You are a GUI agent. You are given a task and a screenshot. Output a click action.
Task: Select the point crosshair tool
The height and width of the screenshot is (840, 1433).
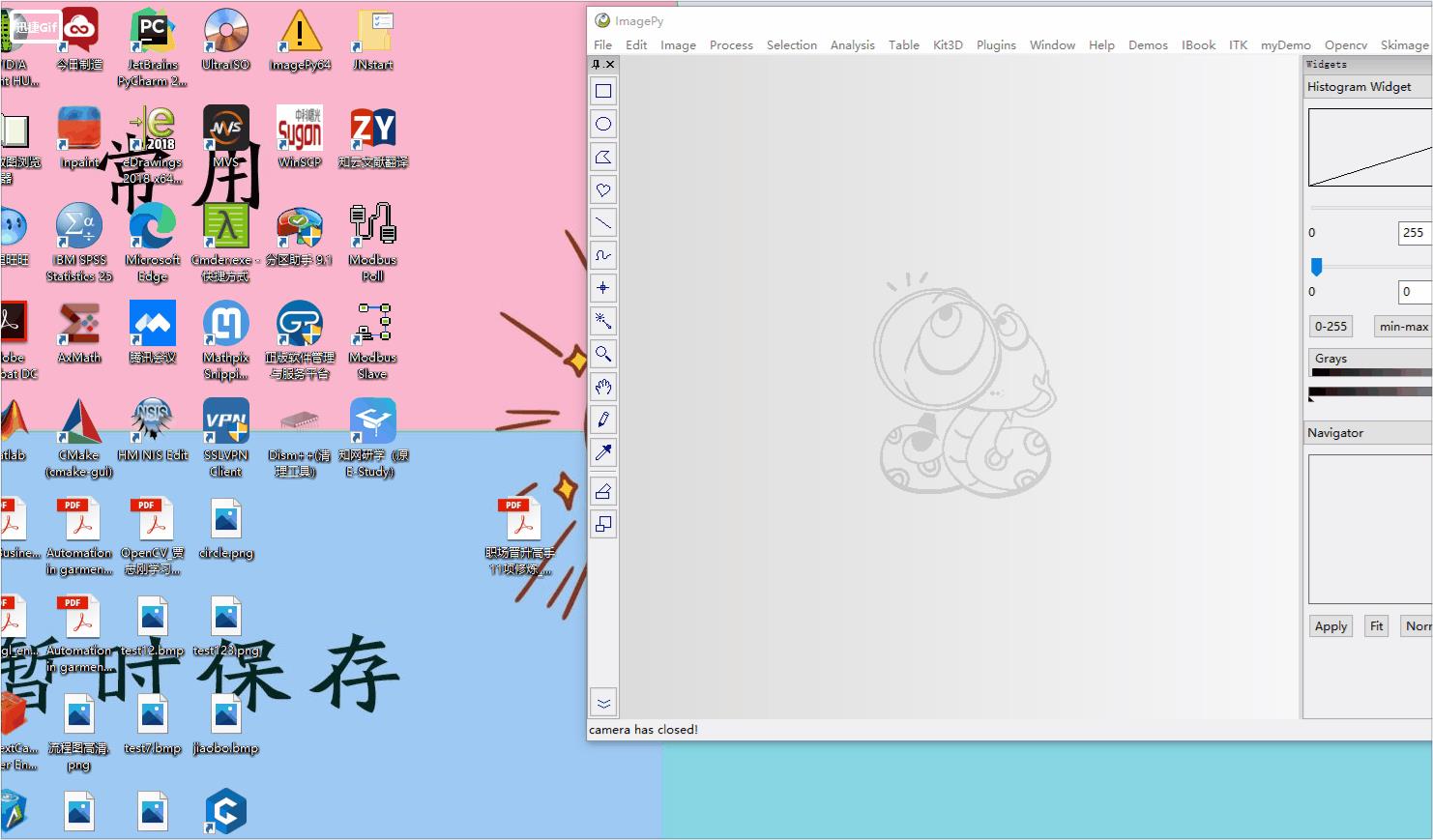(x=603, y=288)
